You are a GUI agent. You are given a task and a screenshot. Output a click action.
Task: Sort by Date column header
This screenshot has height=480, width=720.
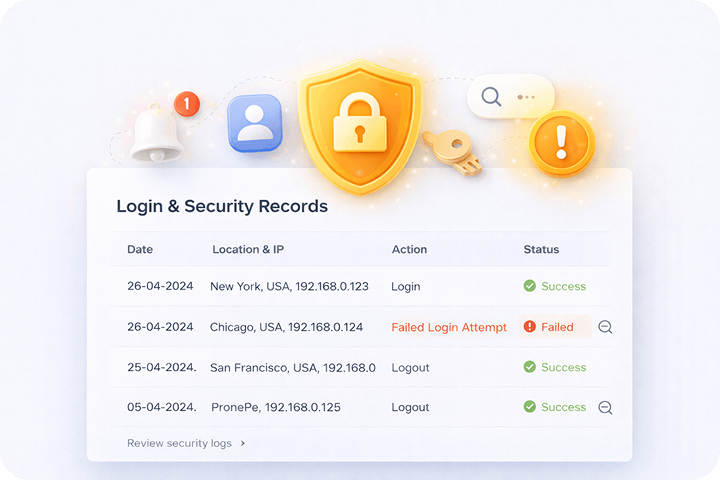140,249
